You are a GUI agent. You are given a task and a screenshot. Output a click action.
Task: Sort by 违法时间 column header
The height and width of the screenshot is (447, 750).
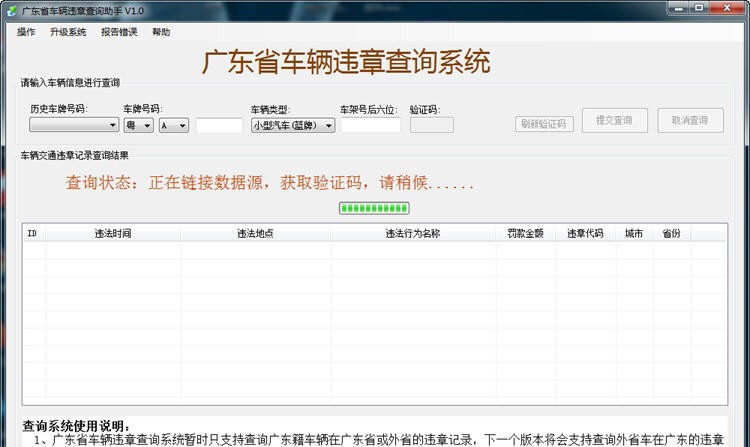pos(113,233)
